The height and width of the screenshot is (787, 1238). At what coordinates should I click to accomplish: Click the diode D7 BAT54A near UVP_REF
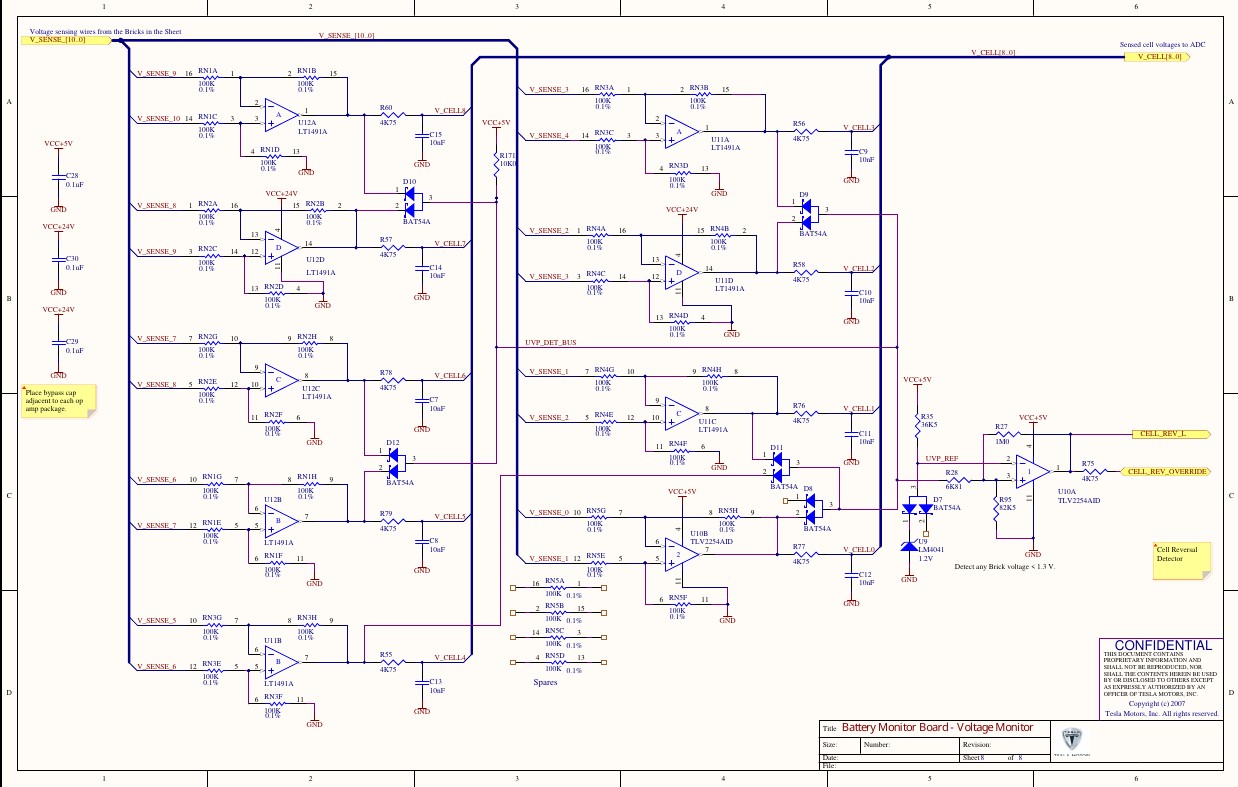tap(920, 507)
